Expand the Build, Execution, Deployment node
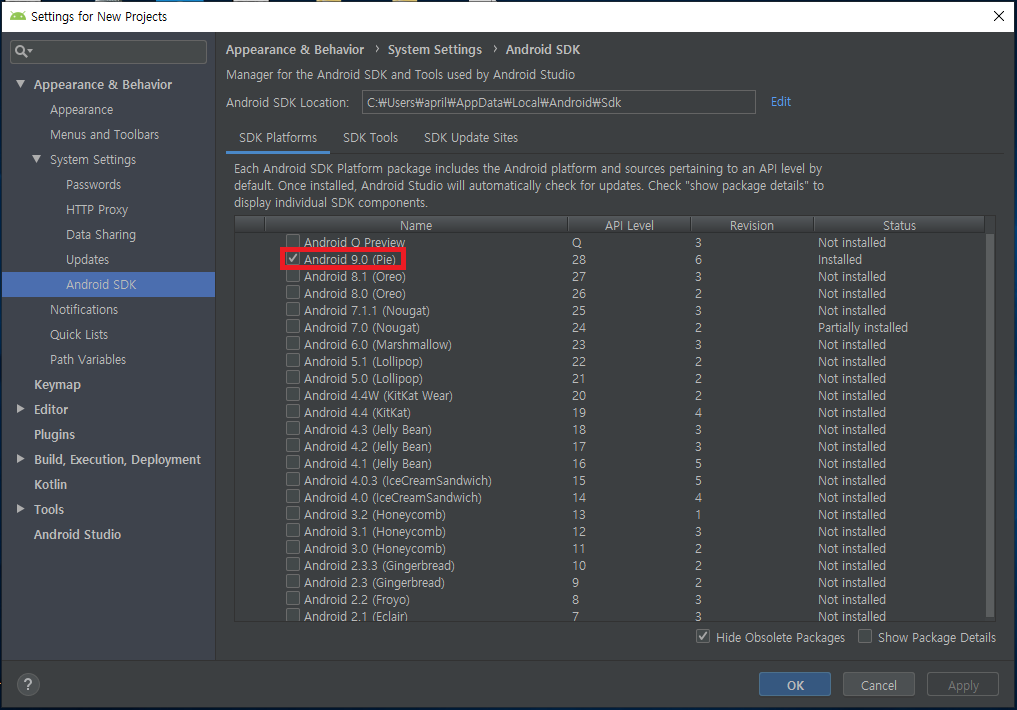 (x=21, y=459)
